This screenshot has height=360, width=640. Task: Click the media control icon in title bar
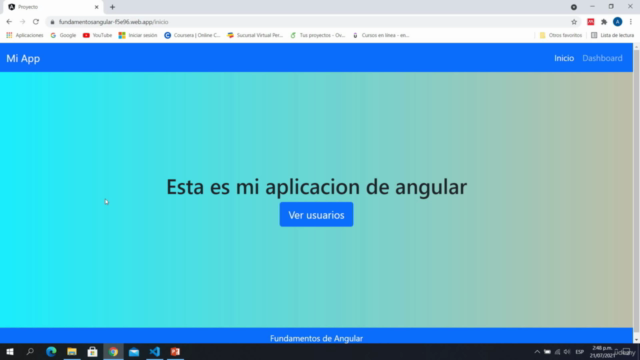coord(573,7)
